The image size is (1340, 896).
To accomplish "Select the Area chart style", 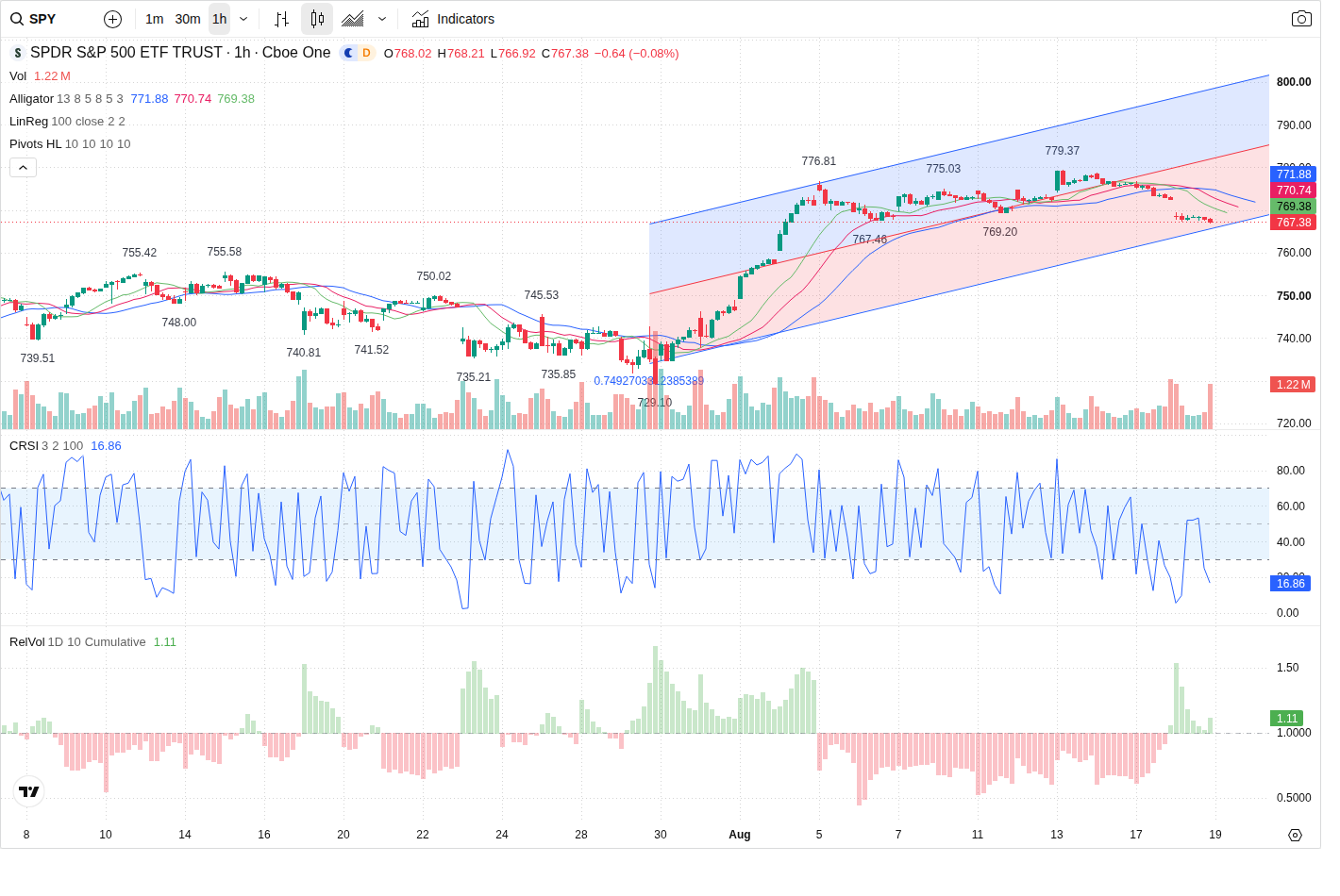I will point(353,19).
